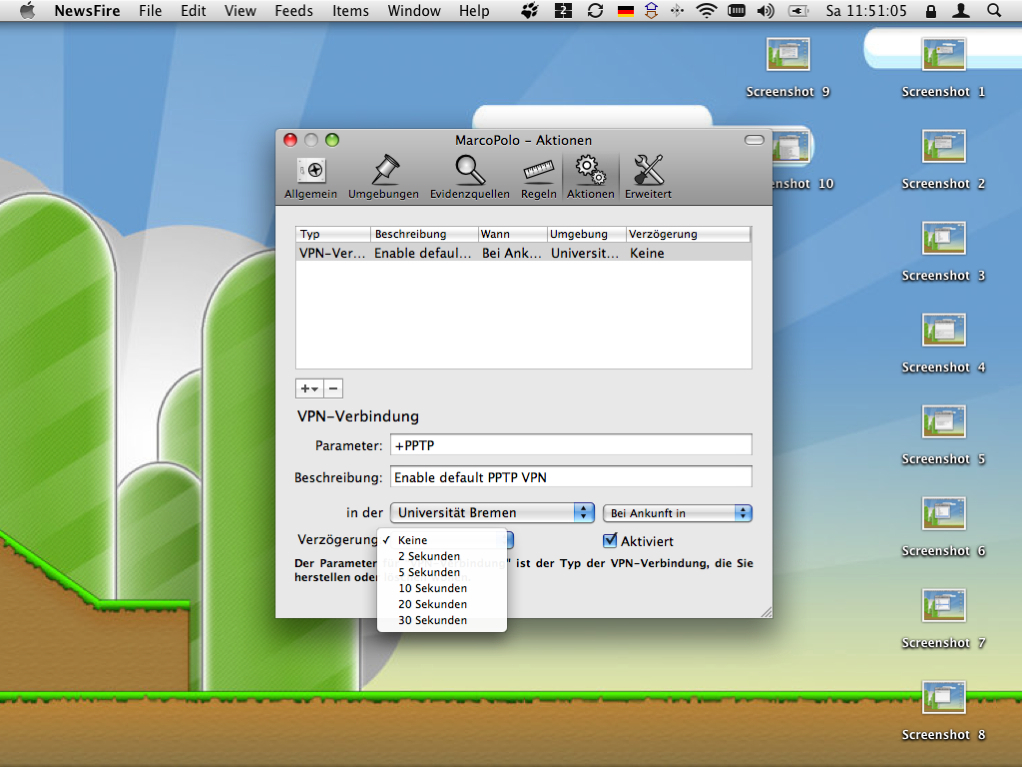Click the menu bar clock
The height and width of the screenshot is (767, 1022).
click(866, 10)
